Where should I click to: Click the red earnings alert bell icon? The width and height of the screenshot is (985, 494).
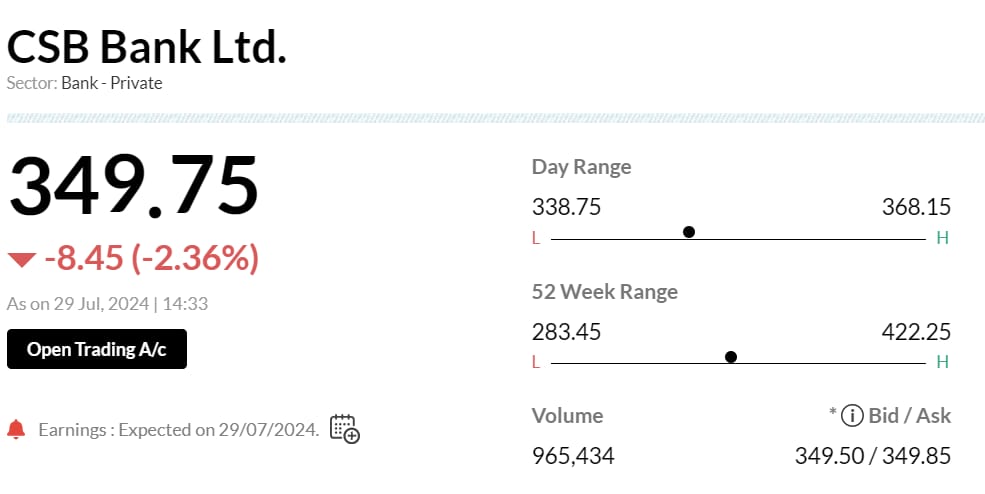[x=16, y=430]
